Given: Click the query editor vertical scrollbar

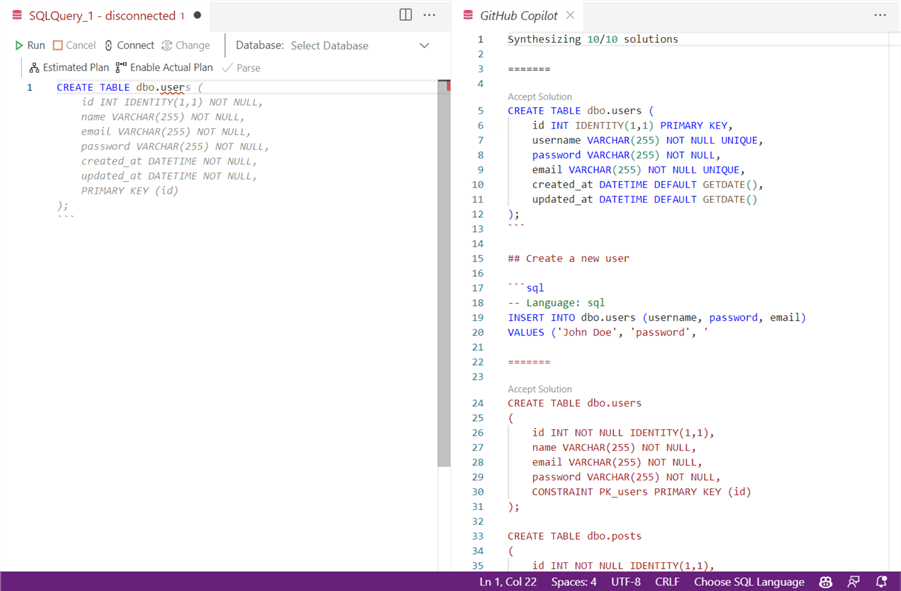Looking at the screenshot, I should pos(444,275).
